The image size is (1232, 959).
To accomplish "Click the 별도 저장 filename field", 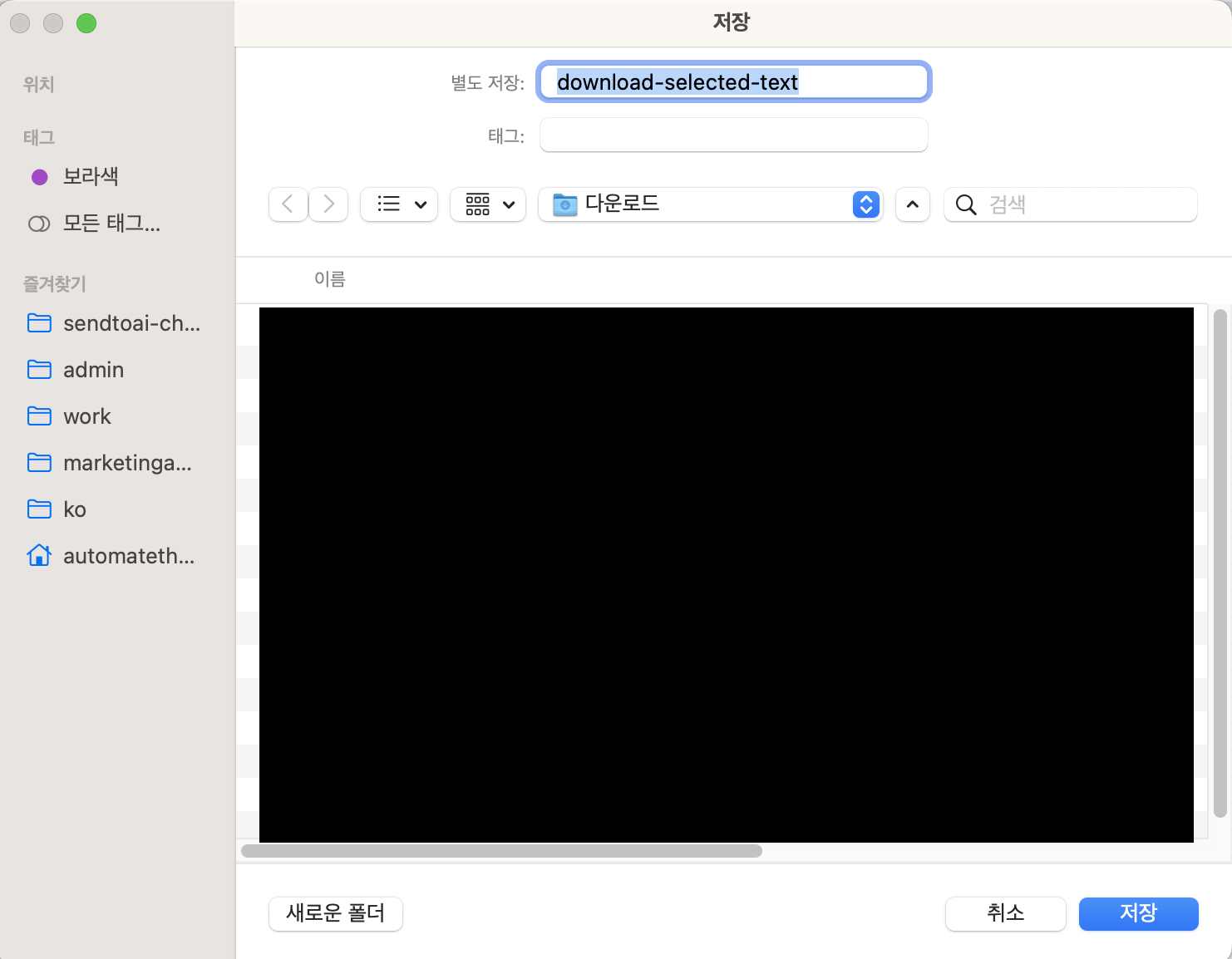I will point(733,82).
